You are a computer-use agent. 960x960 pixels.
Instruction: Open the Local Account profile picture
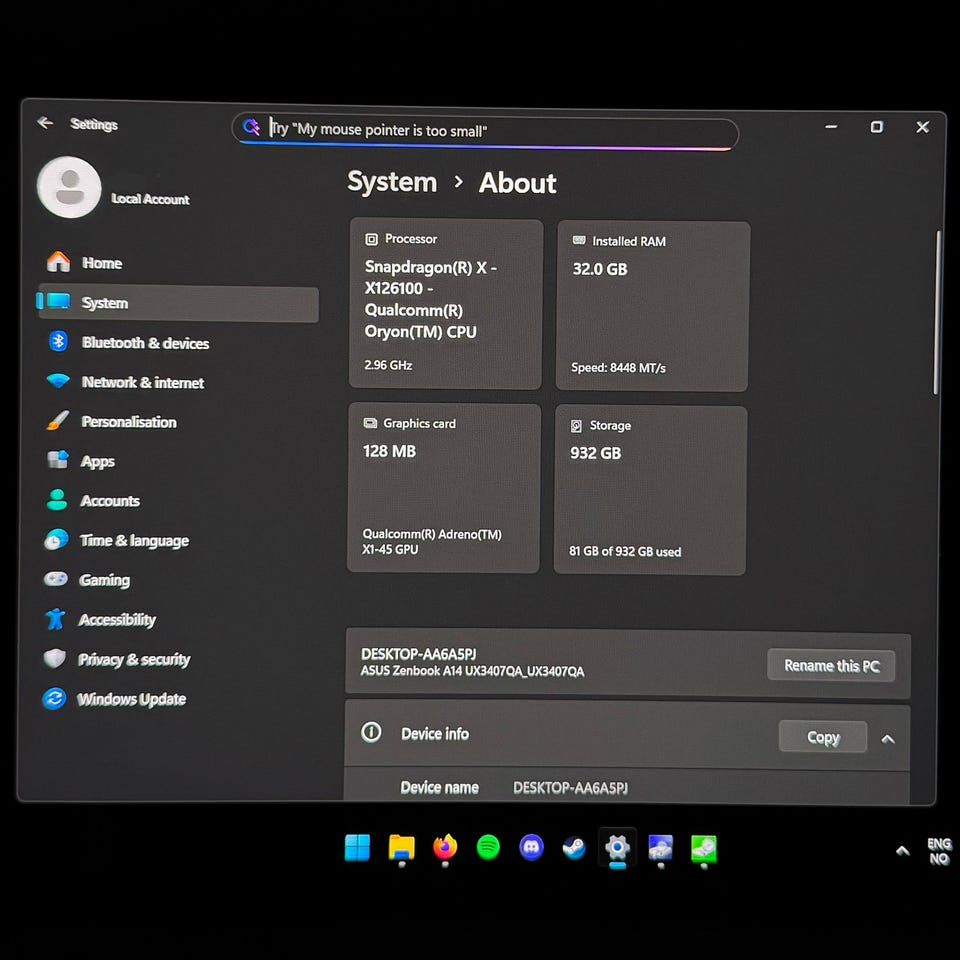point(69,187)
